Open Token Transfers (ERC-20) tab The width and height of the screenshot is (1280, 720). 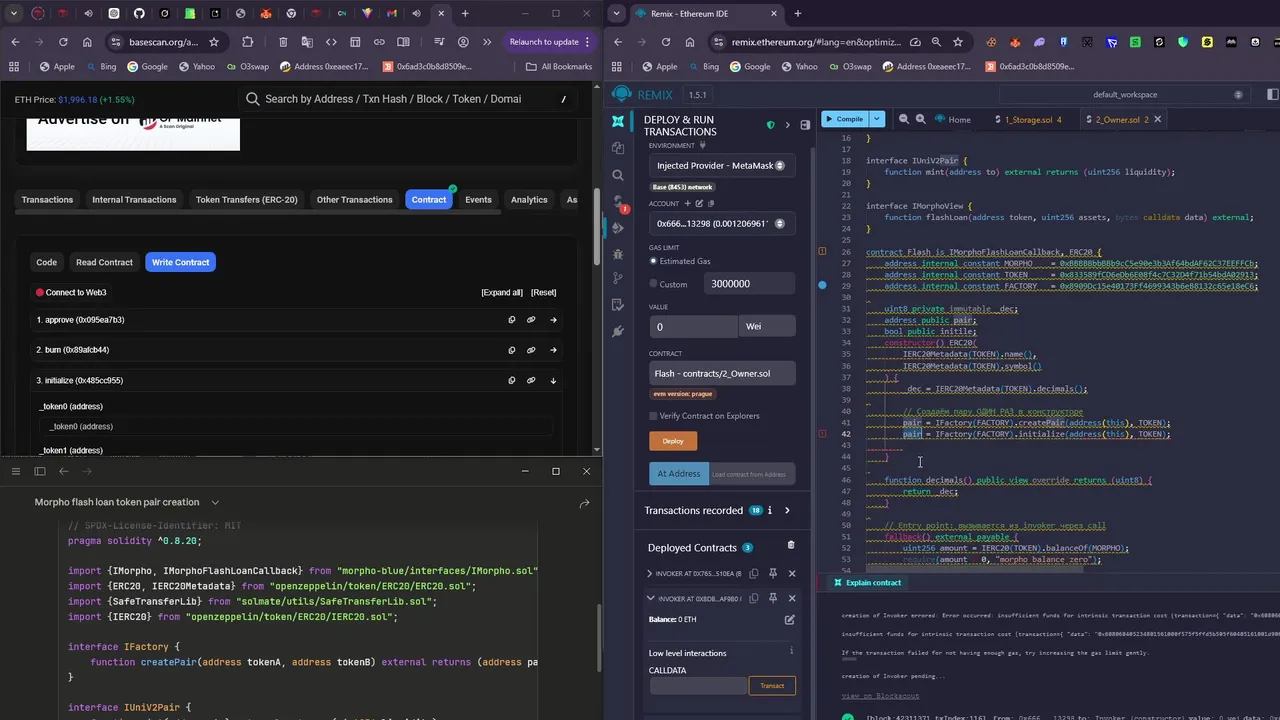tap(246, 200)
